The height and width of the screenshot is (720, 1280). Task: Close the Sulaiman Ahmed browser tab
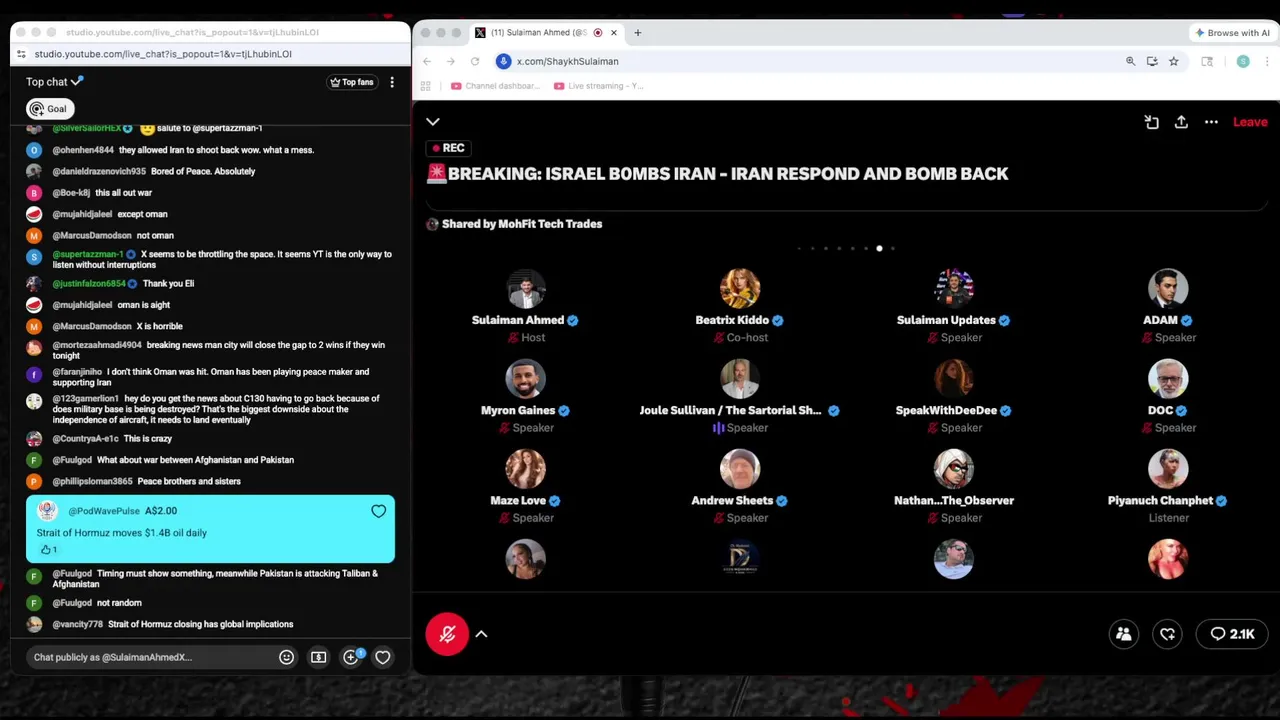click(x=614, y=33)
